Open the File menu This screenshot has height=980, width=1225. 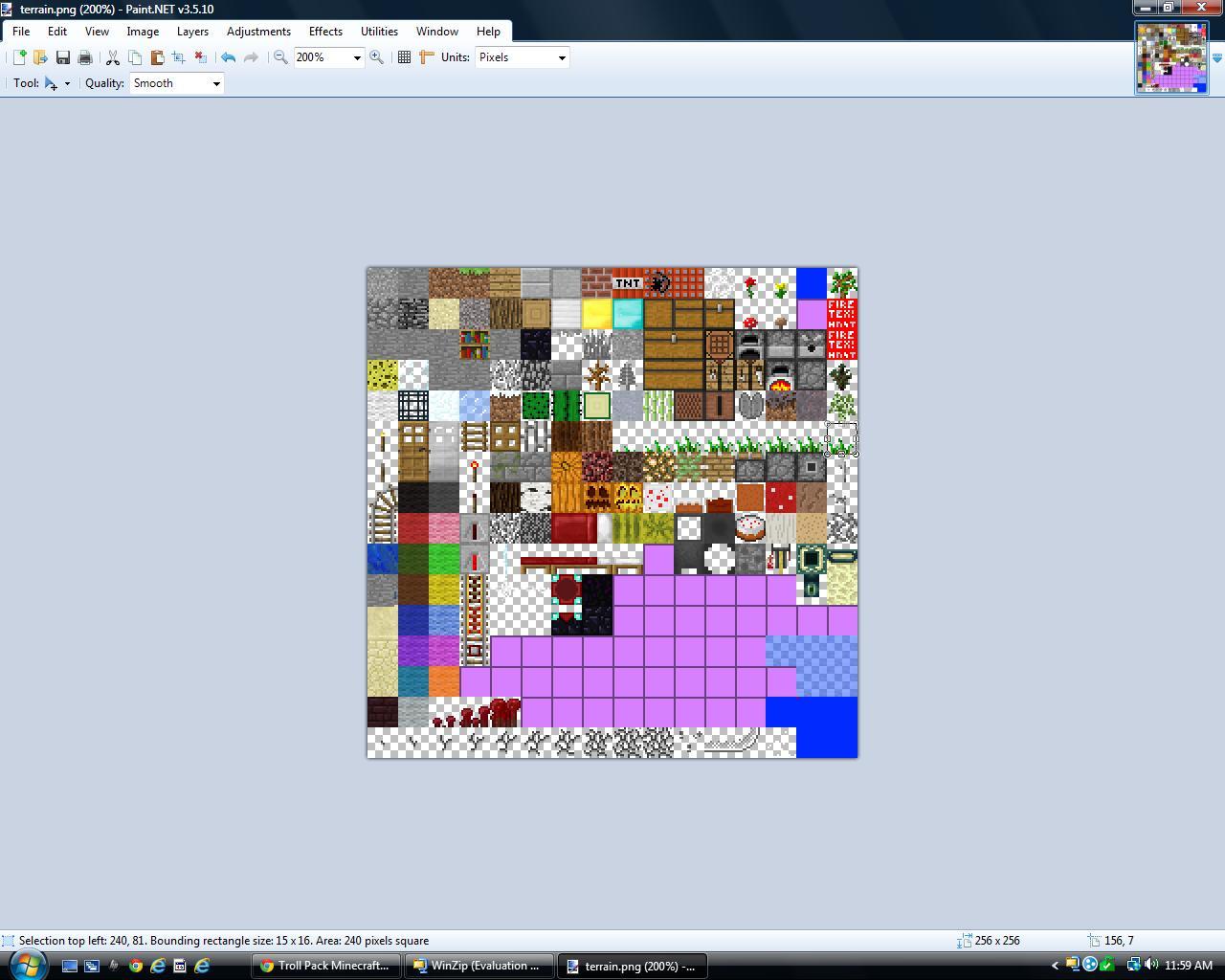coord(21,32)
